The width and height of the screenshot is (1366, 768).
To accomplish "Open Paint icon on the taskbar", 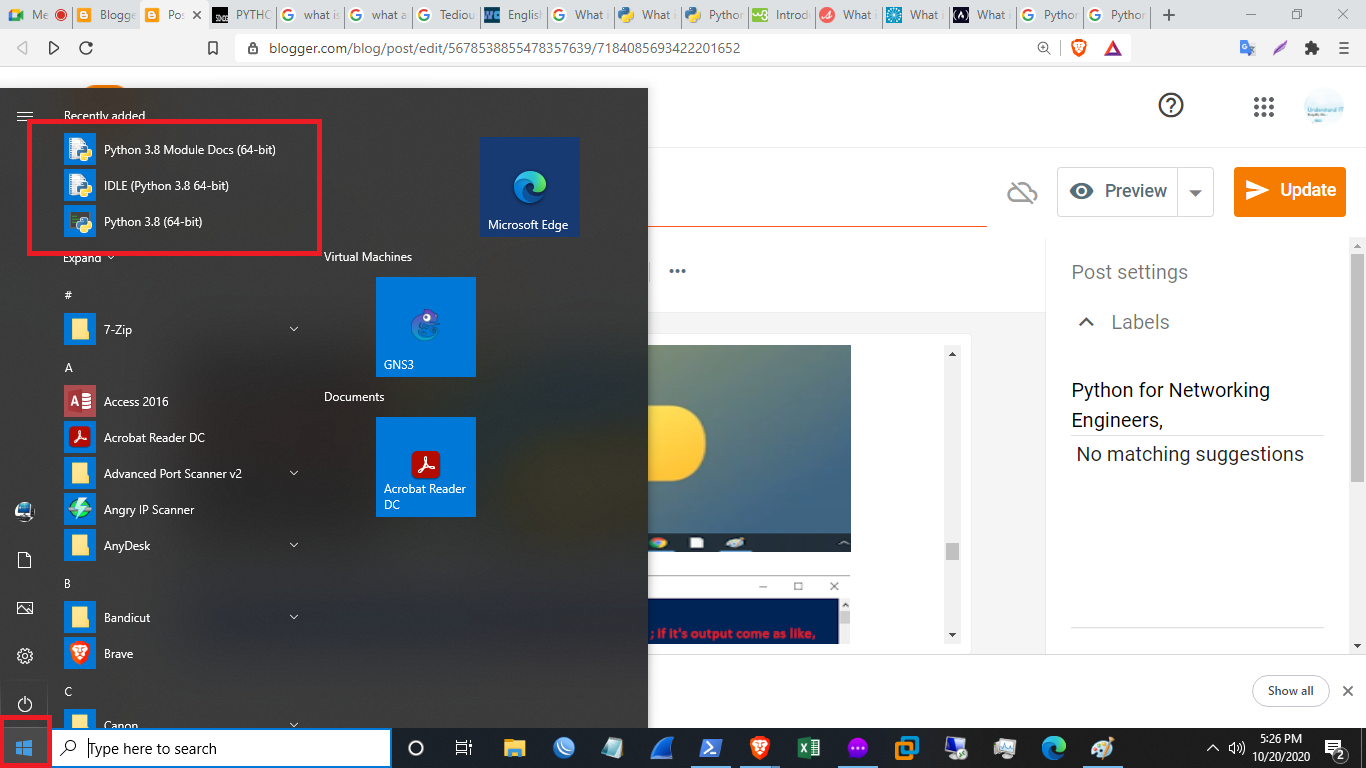I will tap(1103, 748).
